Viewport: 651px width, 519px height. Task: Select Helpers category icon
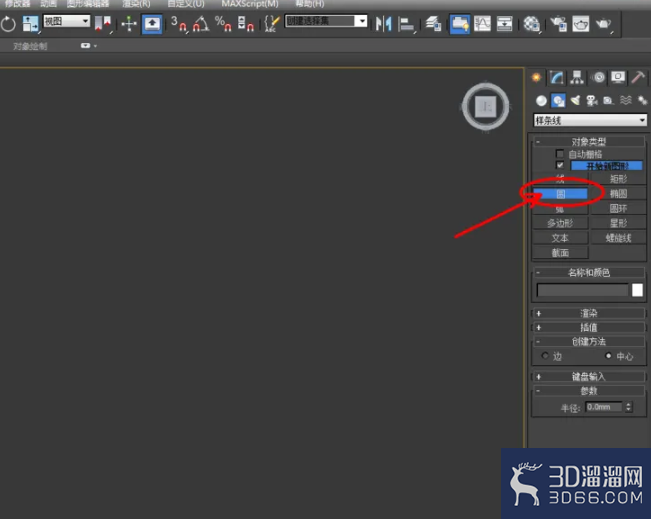[x=608, y=100]
